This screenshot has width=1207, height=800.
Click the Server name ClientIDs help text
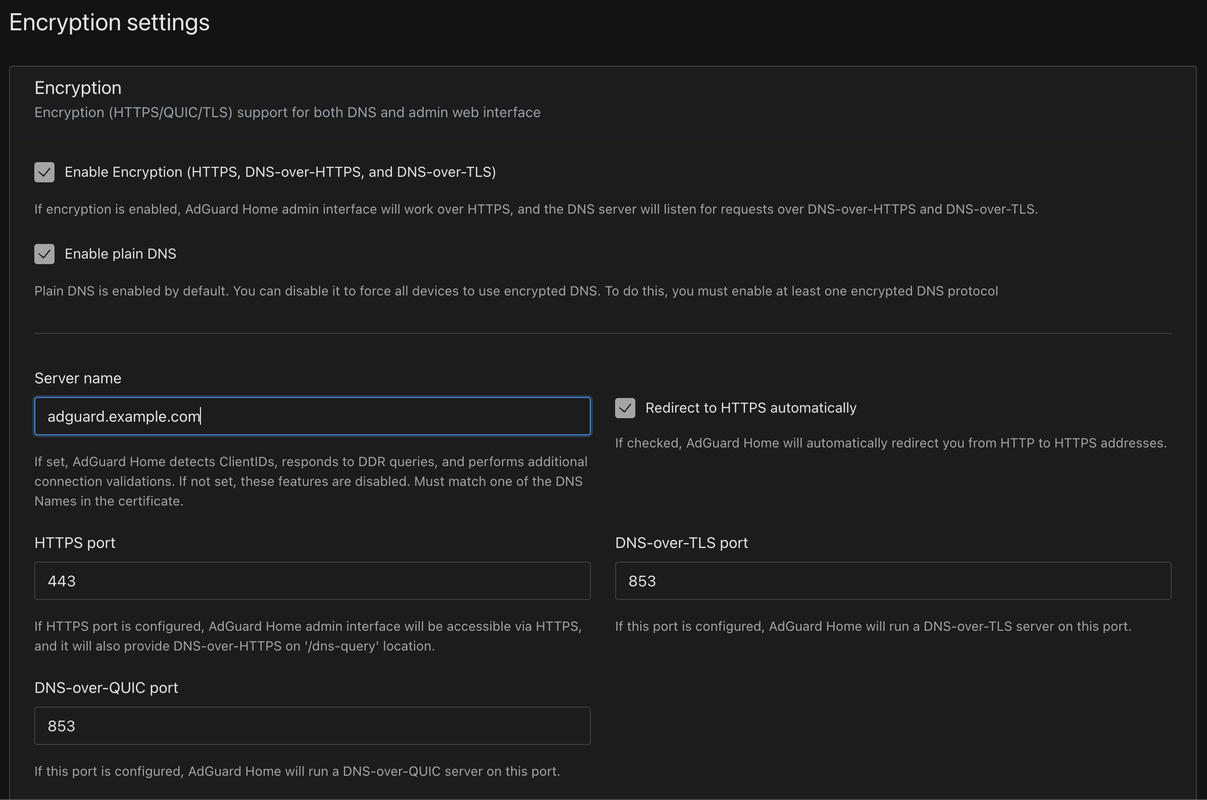[310, 481]
